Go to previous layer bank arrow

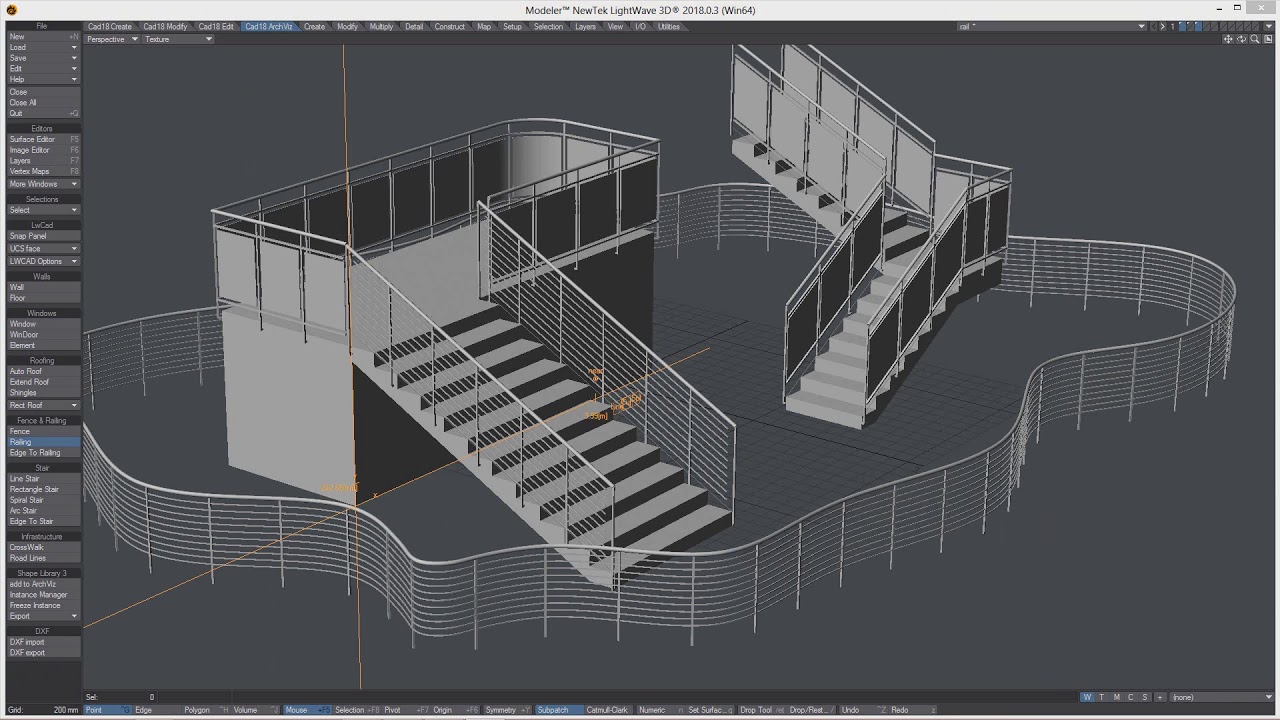[x=1153, y=27]
